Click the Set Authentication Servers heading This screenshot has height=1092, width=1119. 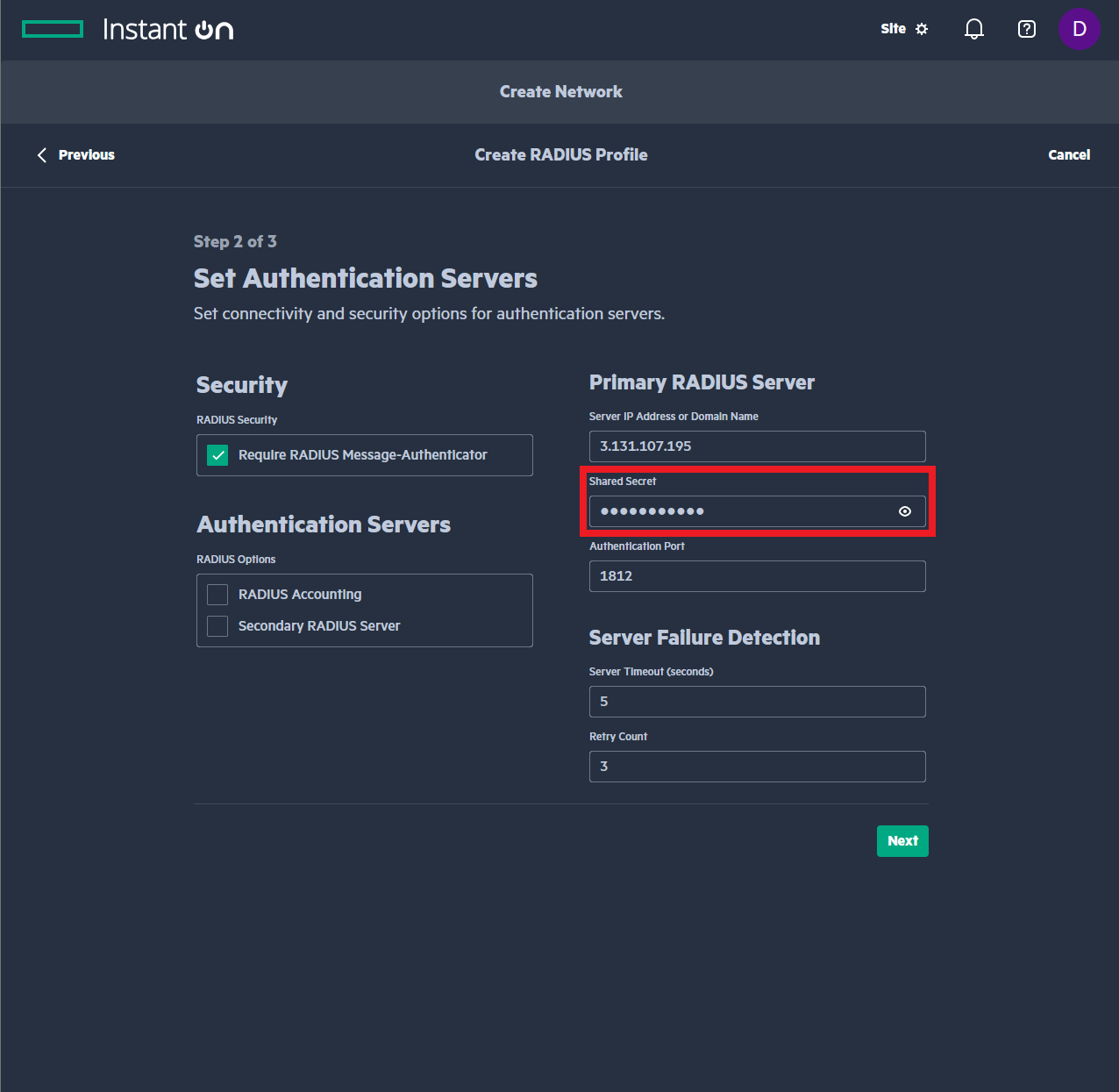366,278
